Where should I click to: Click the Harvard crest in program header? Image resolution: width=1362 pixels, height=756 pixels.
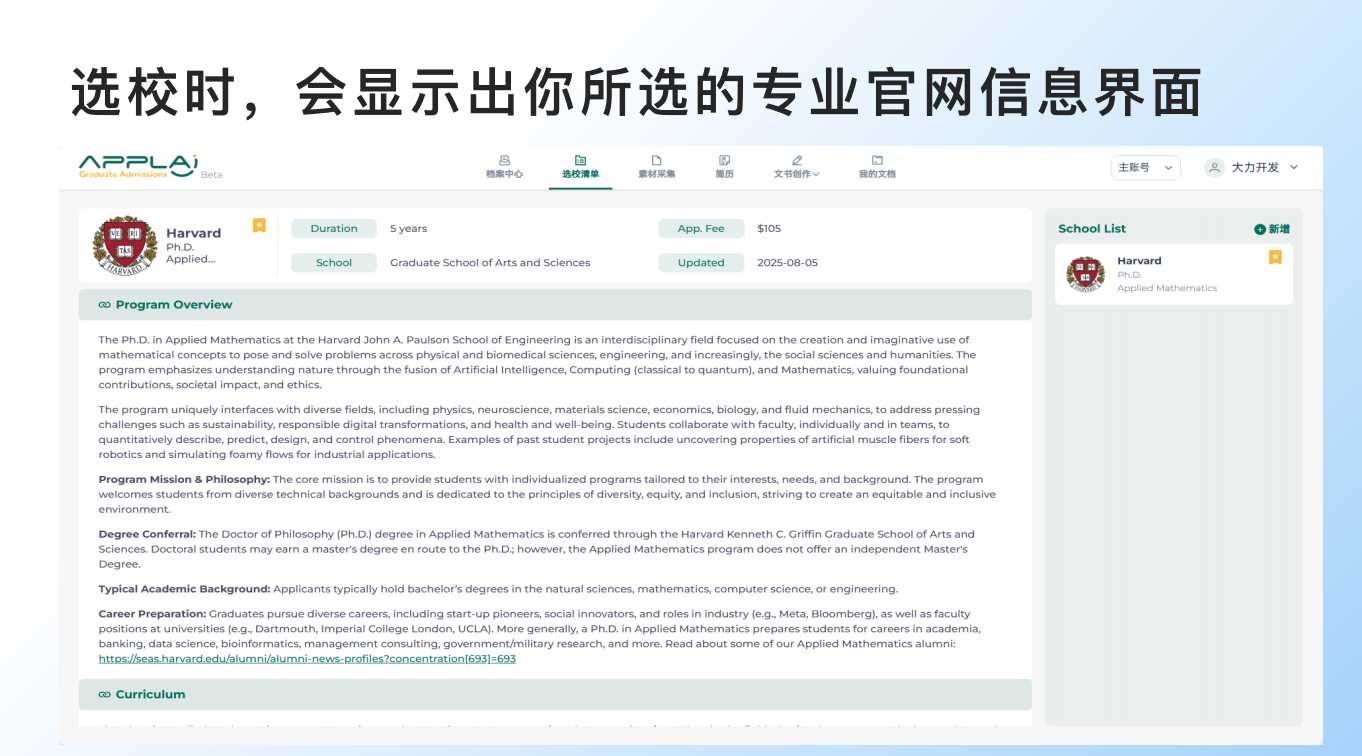coord(124,246)
